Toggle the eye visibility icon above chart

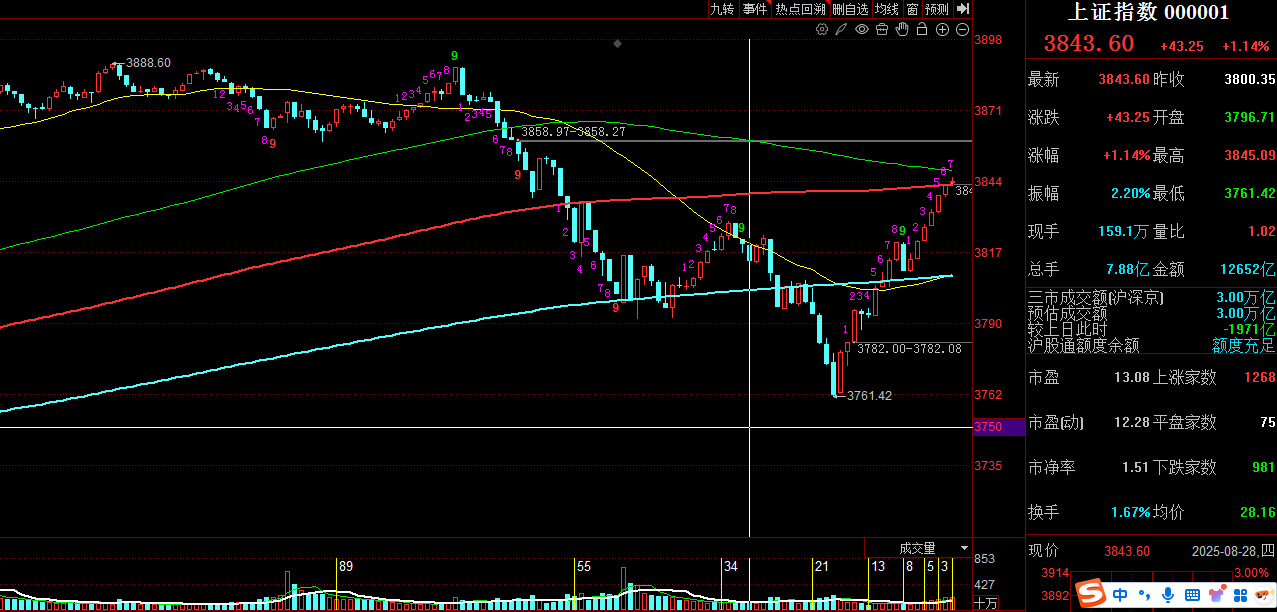coord(862,30)
